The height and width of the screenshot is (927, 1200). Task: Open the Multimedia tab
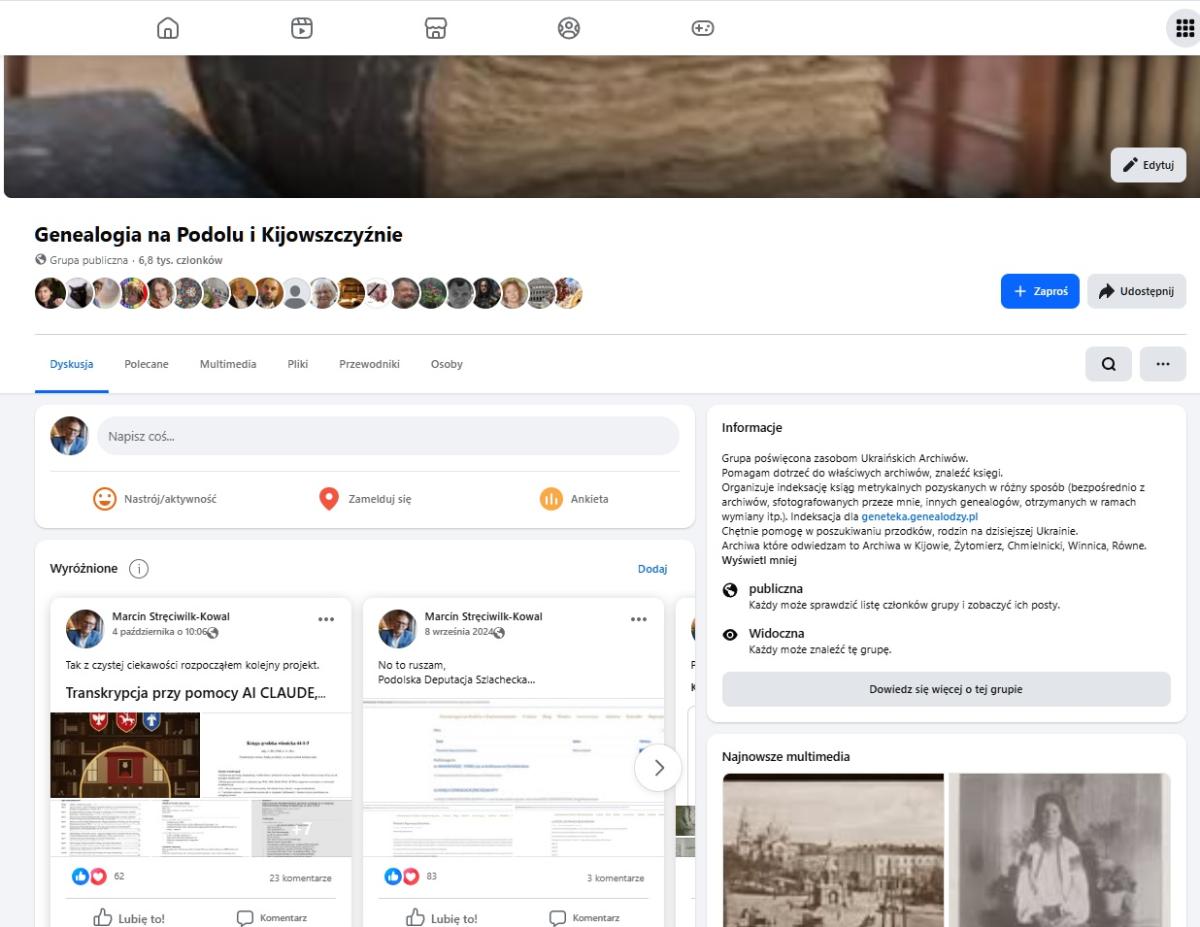point(228,364)
